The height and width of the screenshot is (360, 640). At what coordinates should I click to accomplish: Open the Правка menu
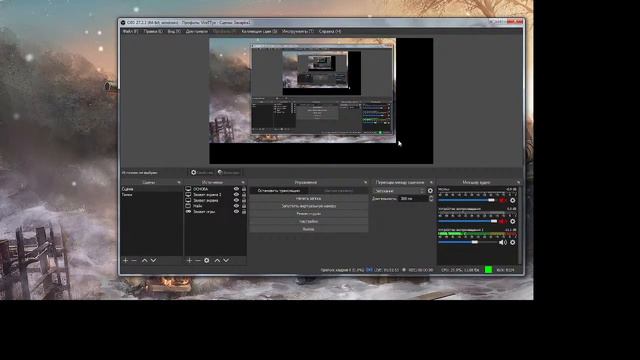pyautogui.click(x=153, y=31)
